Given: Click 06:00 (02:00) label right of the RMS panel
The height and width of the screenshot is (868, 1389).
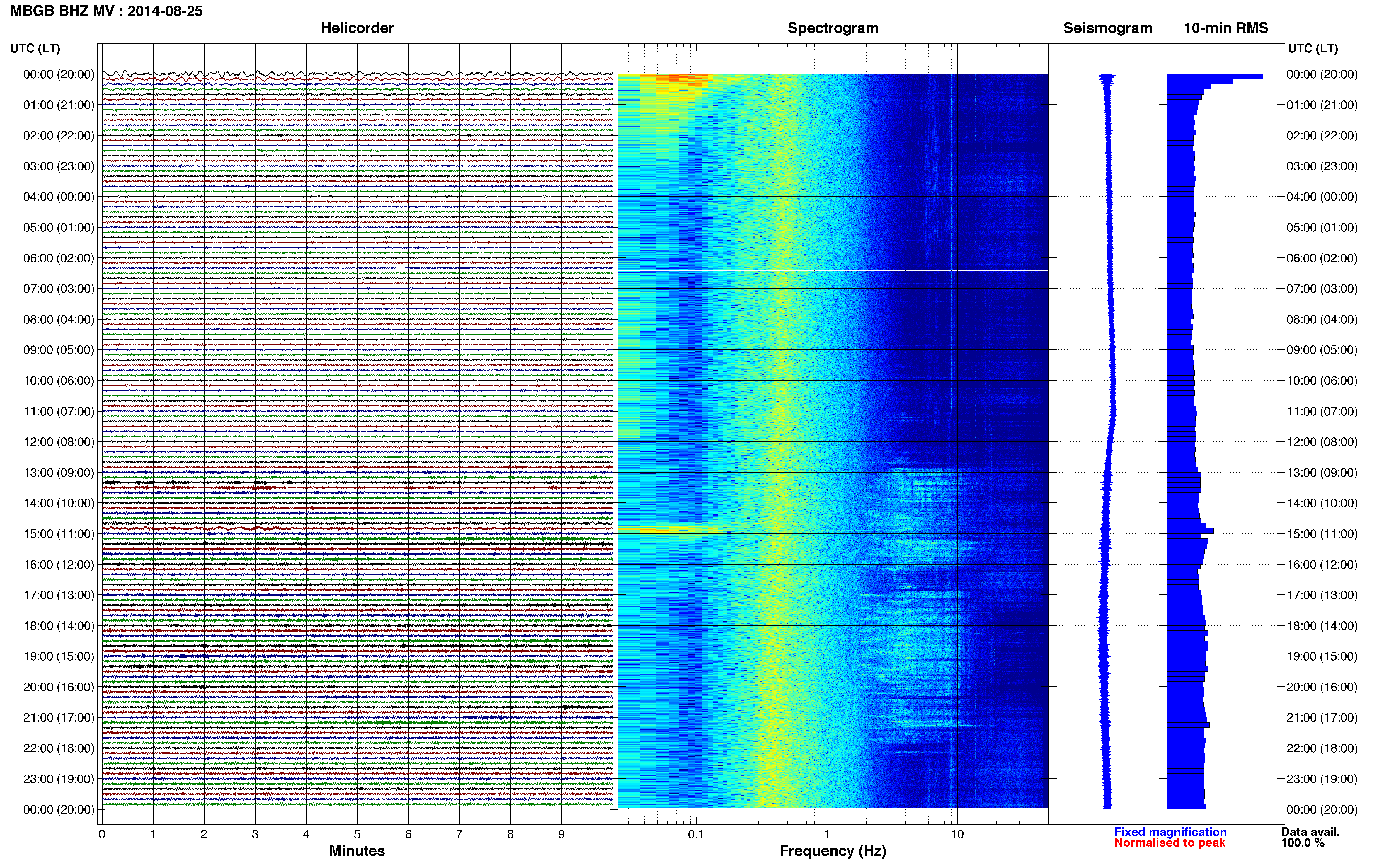Looking at the screenshot, I should pyautogui.click(x=1322, y=258).
